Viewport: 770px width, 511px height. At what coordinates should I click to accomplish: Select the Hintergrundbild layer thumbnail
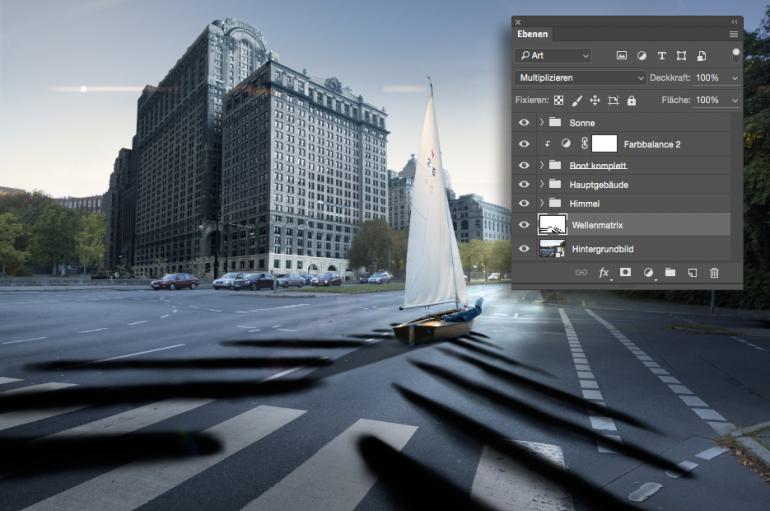coord(552,248)
